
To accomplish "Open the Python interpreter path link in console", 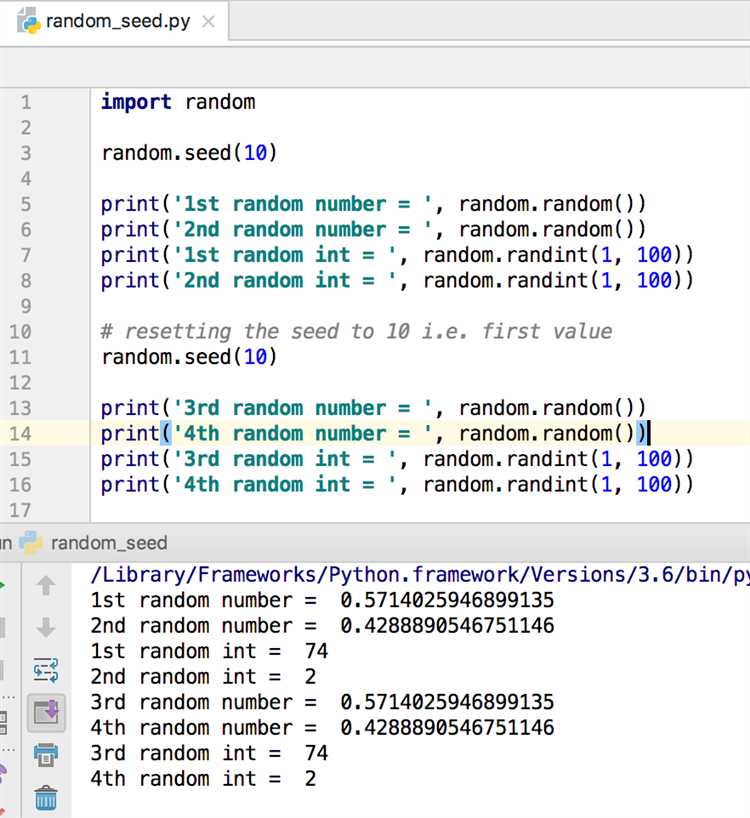I will [420, 575].
